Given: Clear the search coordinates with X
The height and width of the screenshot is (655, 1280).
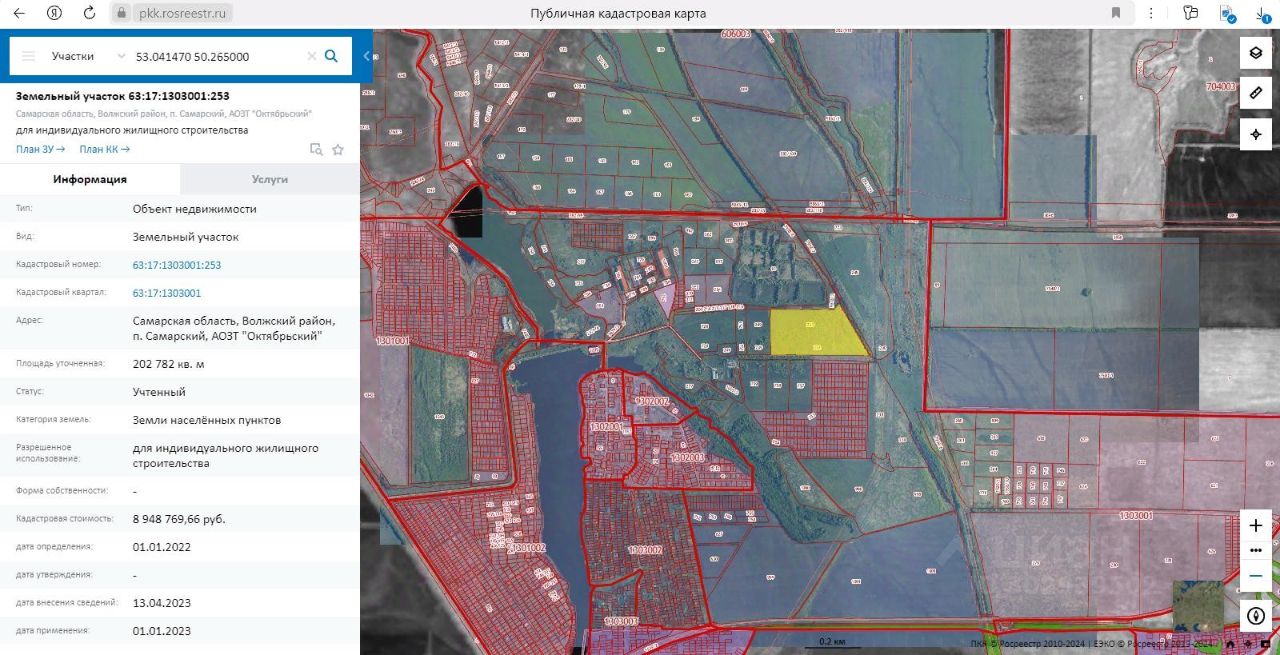Looking at the screenshot, I should [x=311, y=56].
